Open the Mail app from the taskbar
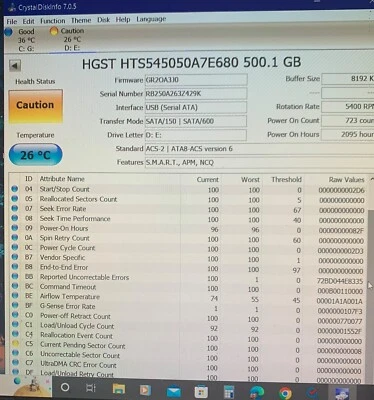Screen dimensions: 374x400 (174, 391)
